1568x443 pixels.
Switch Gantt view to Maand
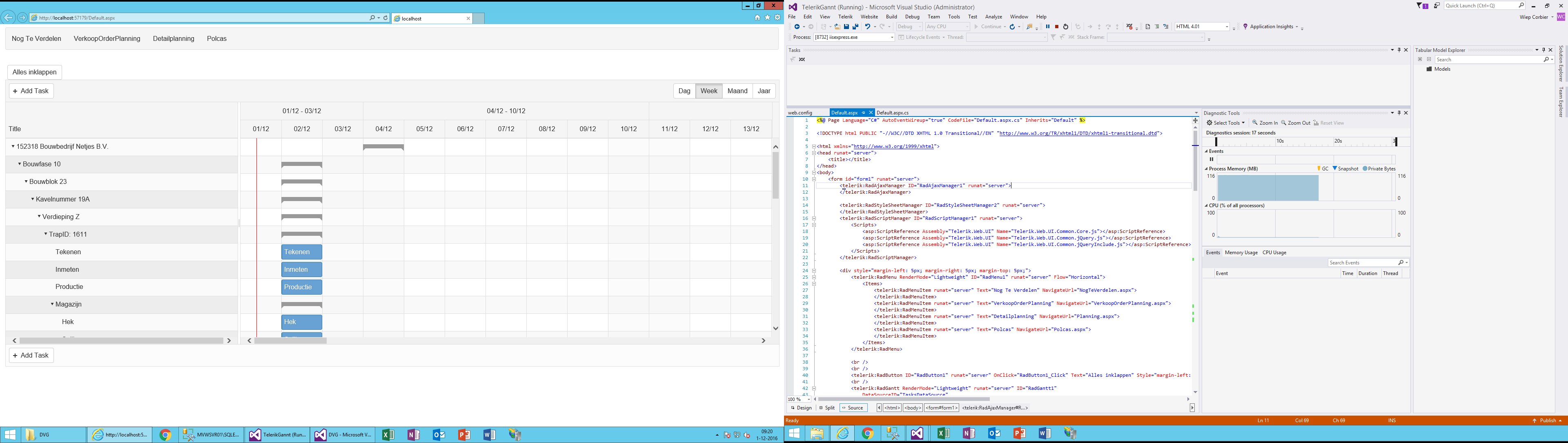coord(737,91)
